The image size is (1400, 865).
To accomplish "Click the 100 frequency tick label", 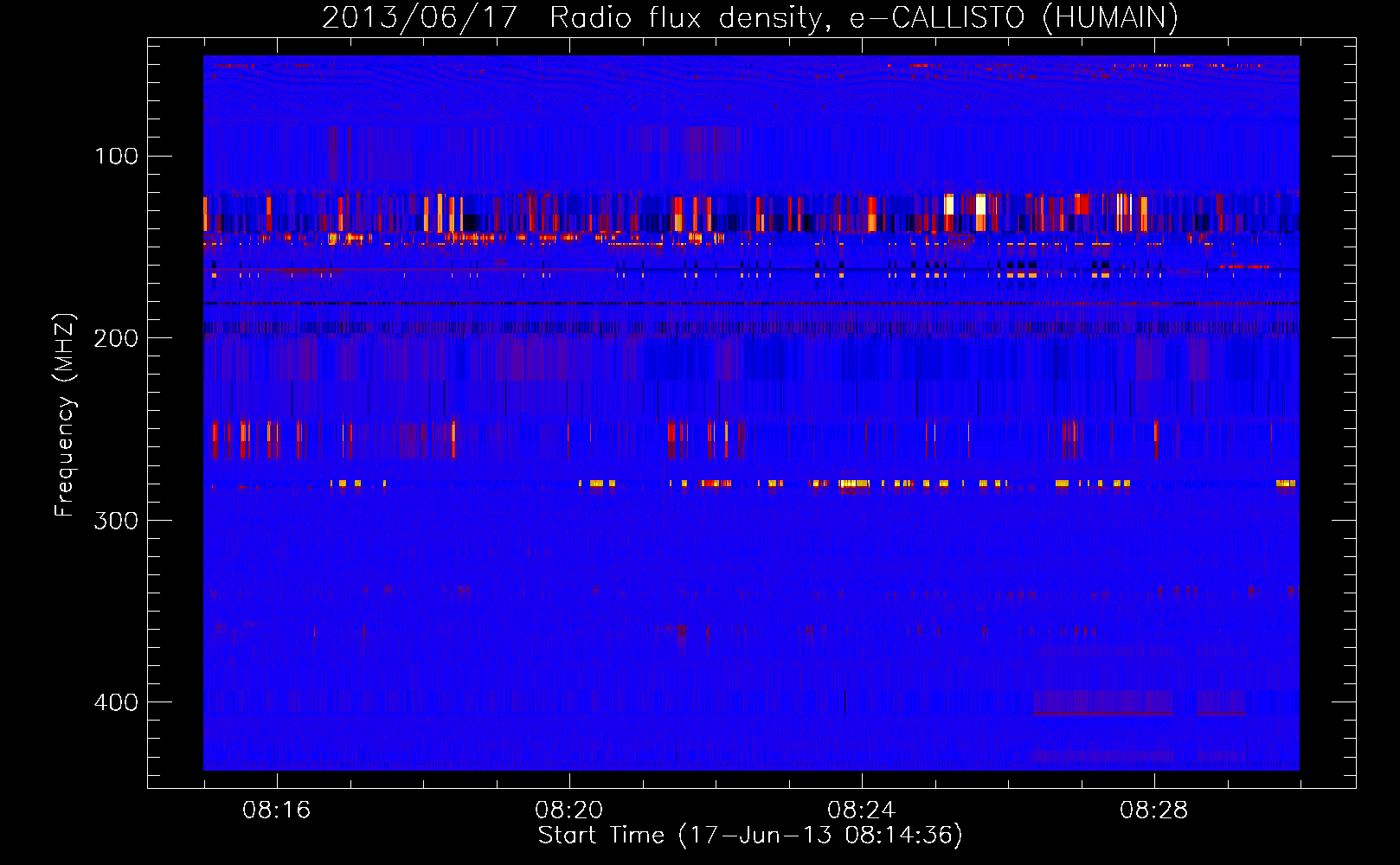I will pyautogui.click(x=116, y=156).
